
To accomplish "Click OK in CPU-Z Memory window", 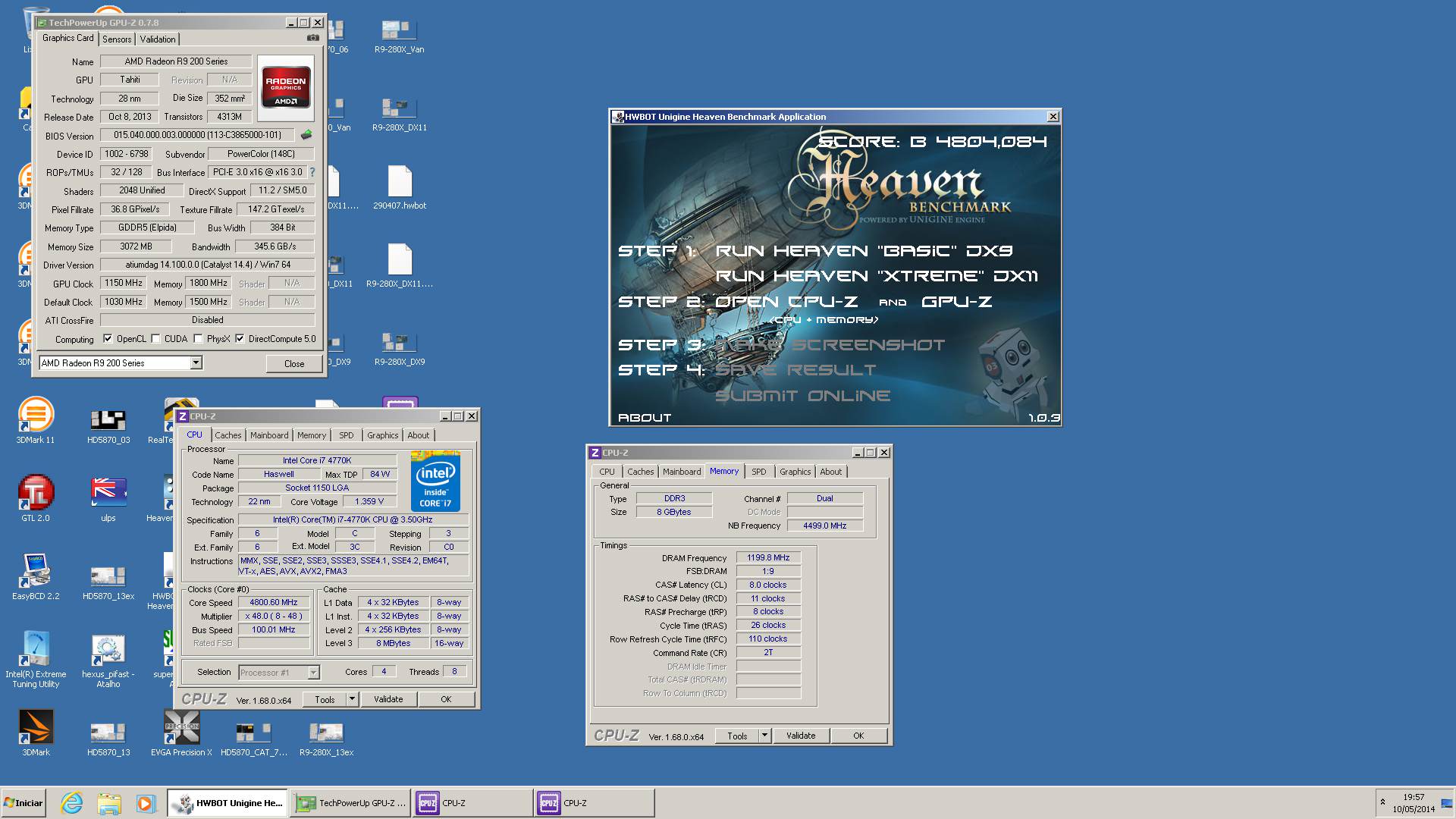I will [x=858, y=736].
